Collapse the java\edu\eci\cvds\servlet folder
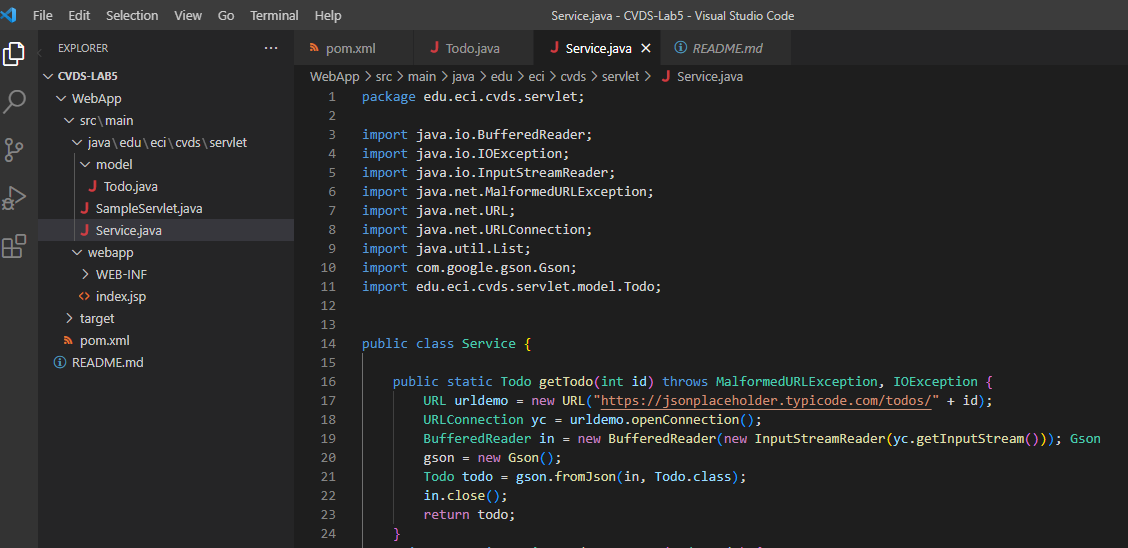The height and width of the screenshot is (548, 1128). tap(77, 142)
